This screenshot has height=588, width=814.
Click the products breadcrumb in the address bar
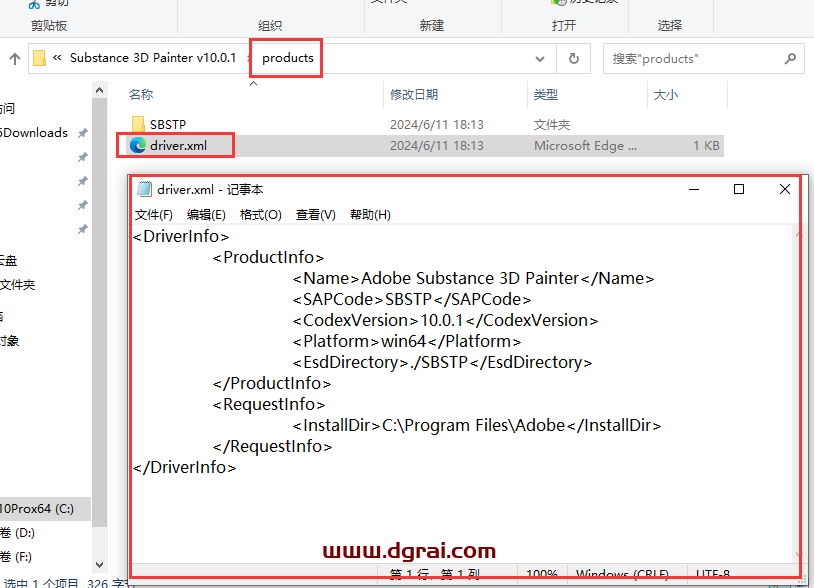click(x=288, y=58)
